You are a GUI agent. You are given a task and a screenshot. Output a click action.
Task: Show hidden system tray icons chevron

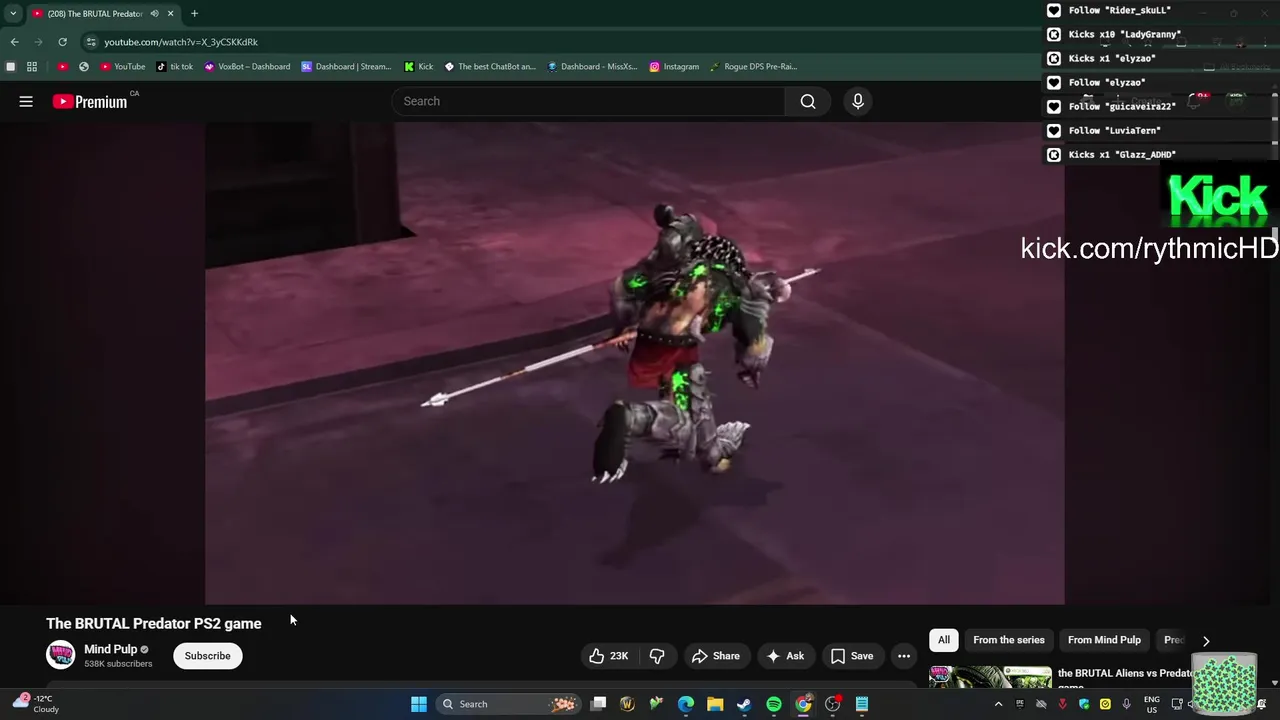tap(998, 704)
